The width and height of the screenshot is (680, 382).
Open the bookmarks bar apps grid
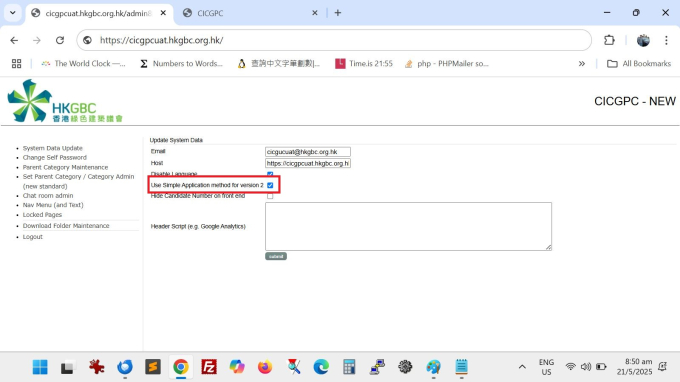coord(16,64)
